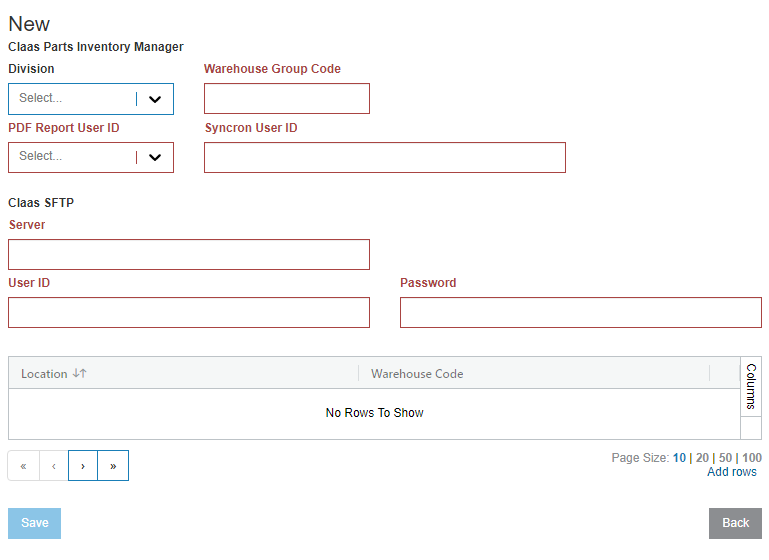This screenshot has height=560, width=769.
Task: Set page size to 100
Action: pyautogui.click(x=752, y=458)
